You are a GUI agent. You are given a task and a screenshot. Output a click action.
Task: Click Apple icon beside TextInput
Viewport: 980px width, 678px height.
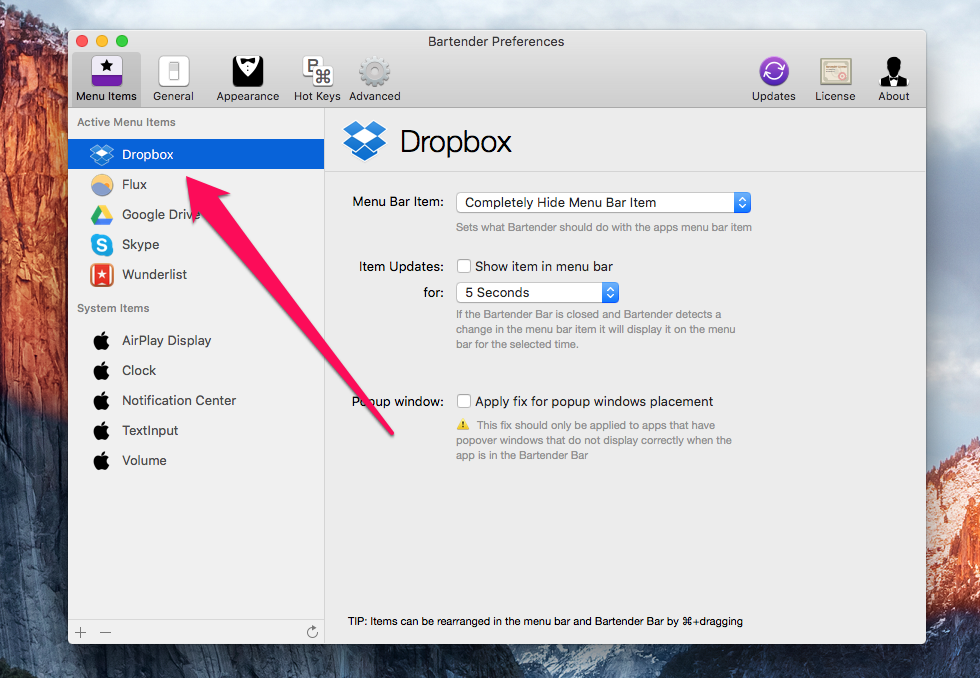(101, 431)
